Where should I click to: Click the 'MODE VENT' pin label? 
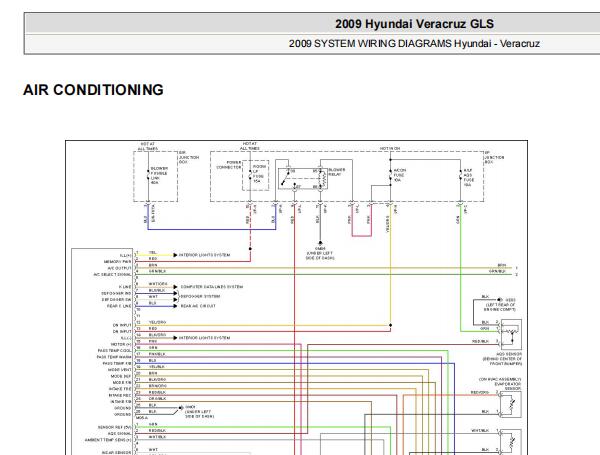coord(119,370)
